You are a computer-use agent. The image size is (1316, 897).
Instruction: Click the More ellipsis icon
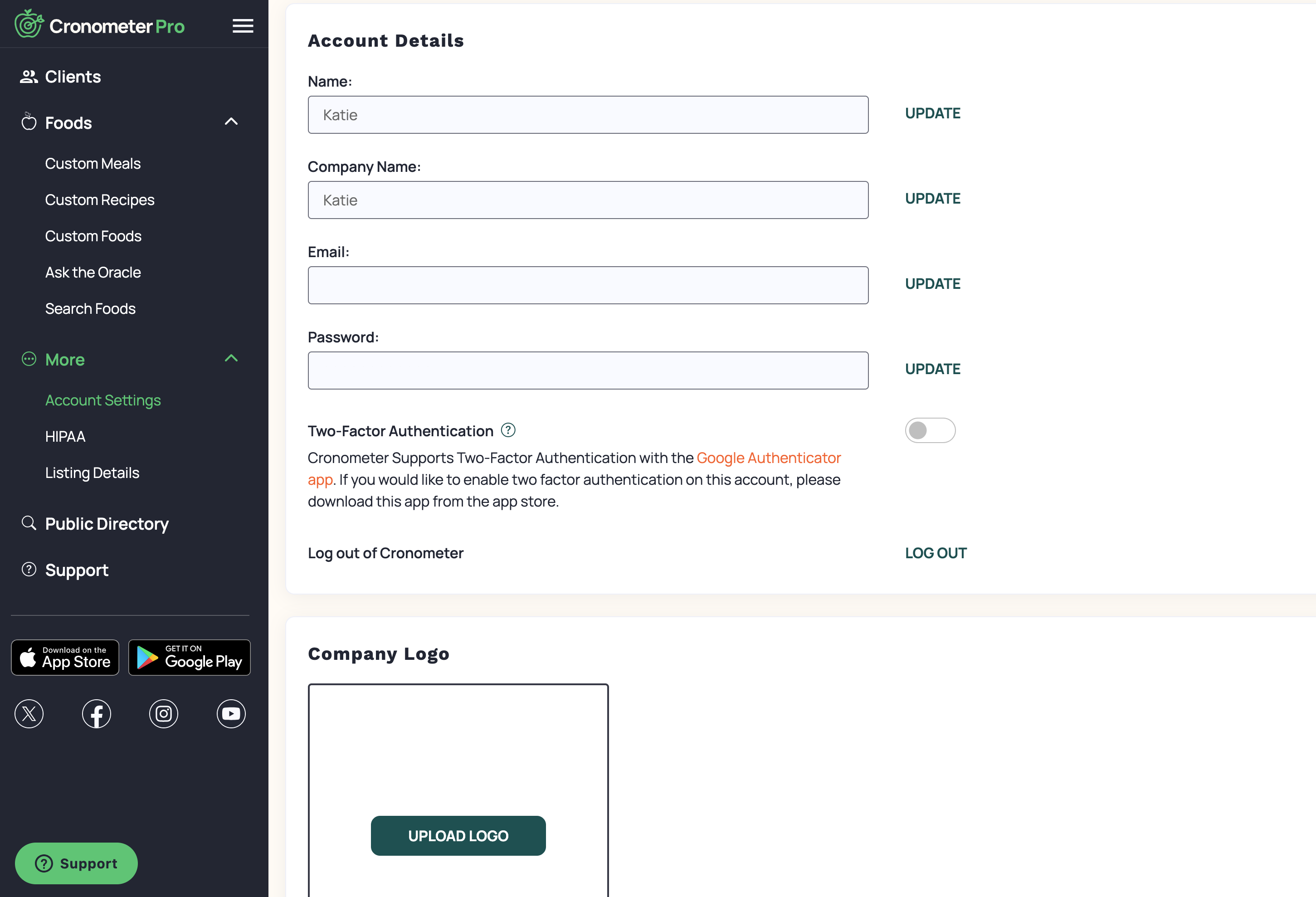click(29, 359)
